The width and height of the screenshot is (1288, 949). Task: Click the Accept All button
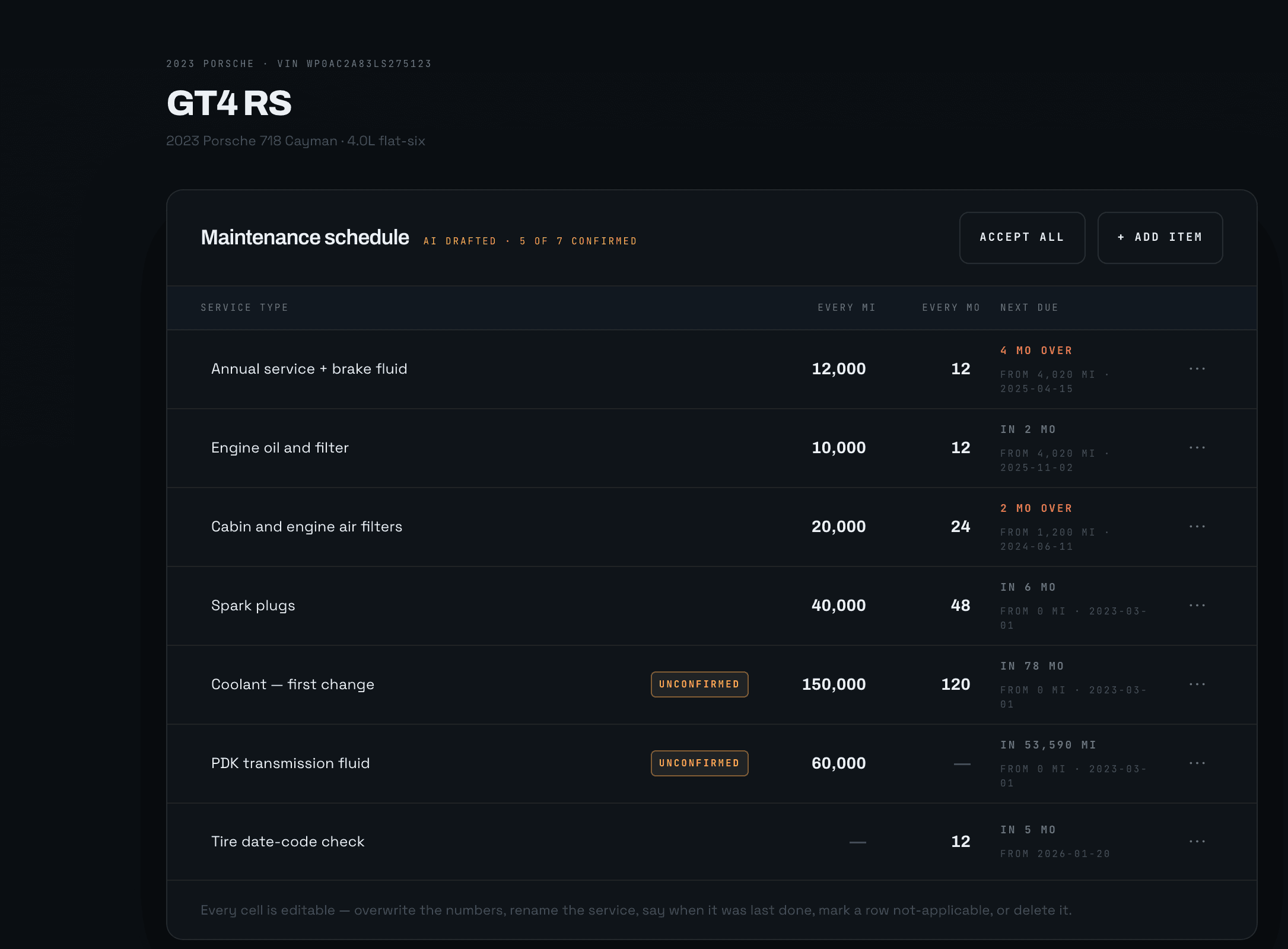(1022, 237)
